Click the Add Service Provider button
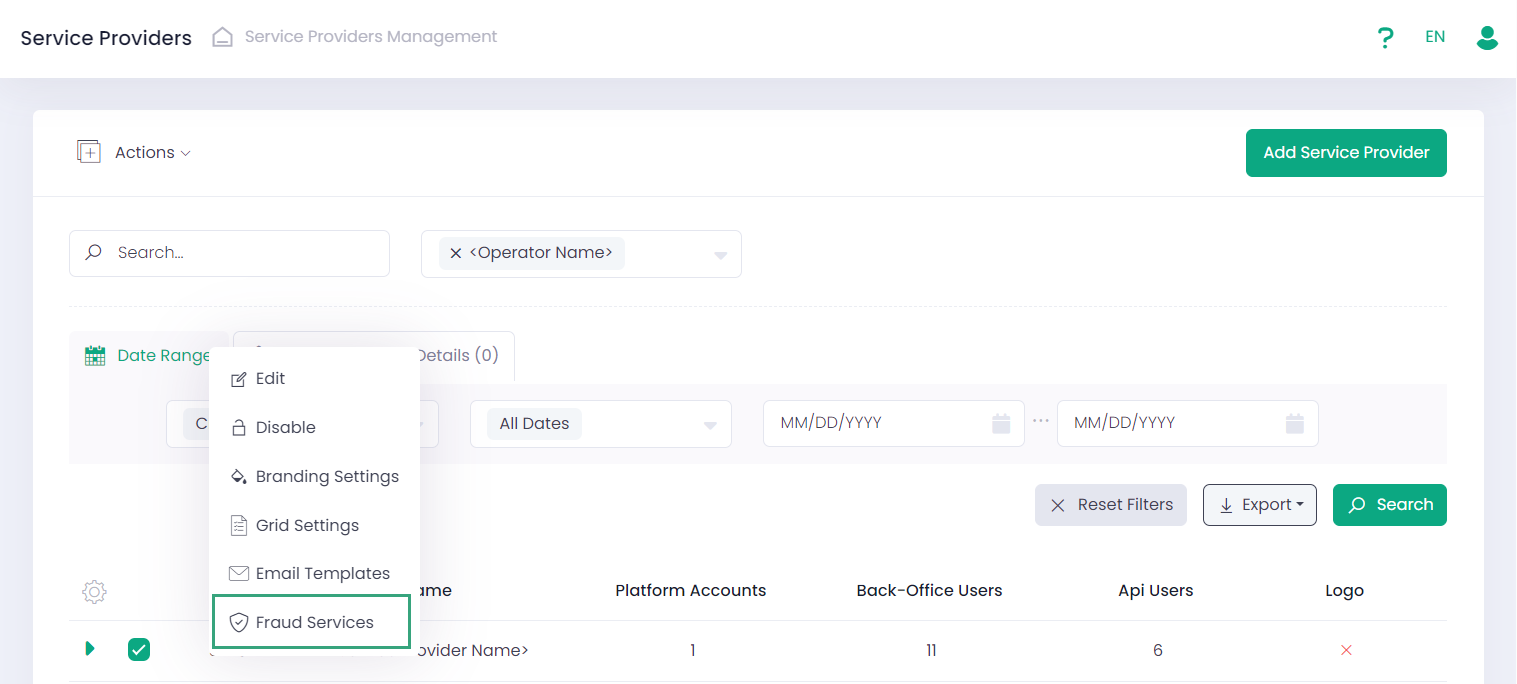Viewport: 1517px width, 684px height. point(1346,153)
